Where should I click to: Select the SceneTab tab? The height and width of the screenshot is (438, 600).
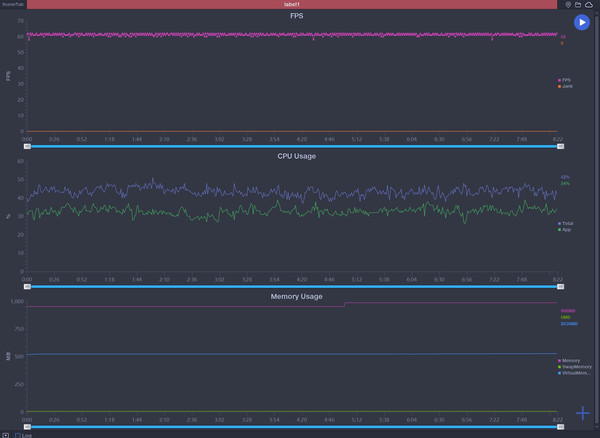click(13, 5)
